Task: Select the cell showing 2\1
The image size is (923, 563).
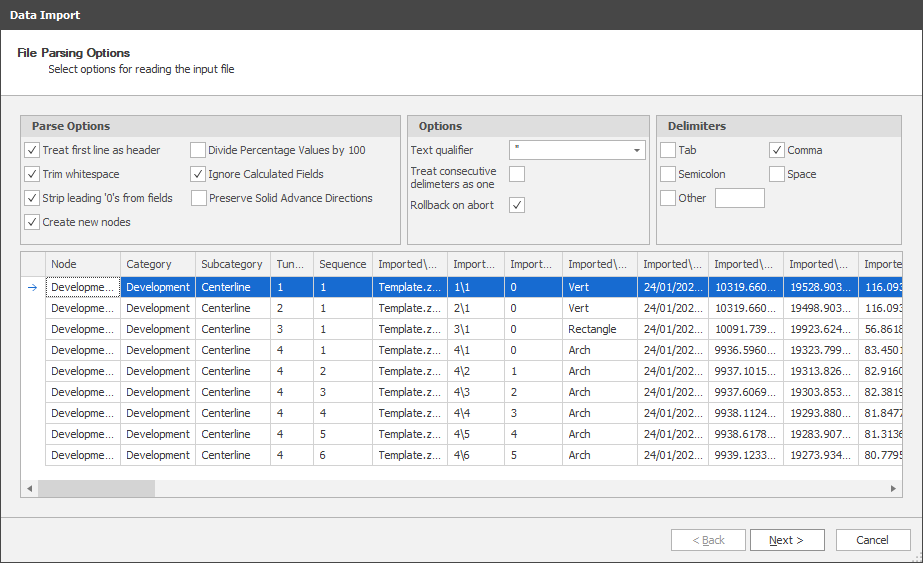Action: (x=476, y=308)
